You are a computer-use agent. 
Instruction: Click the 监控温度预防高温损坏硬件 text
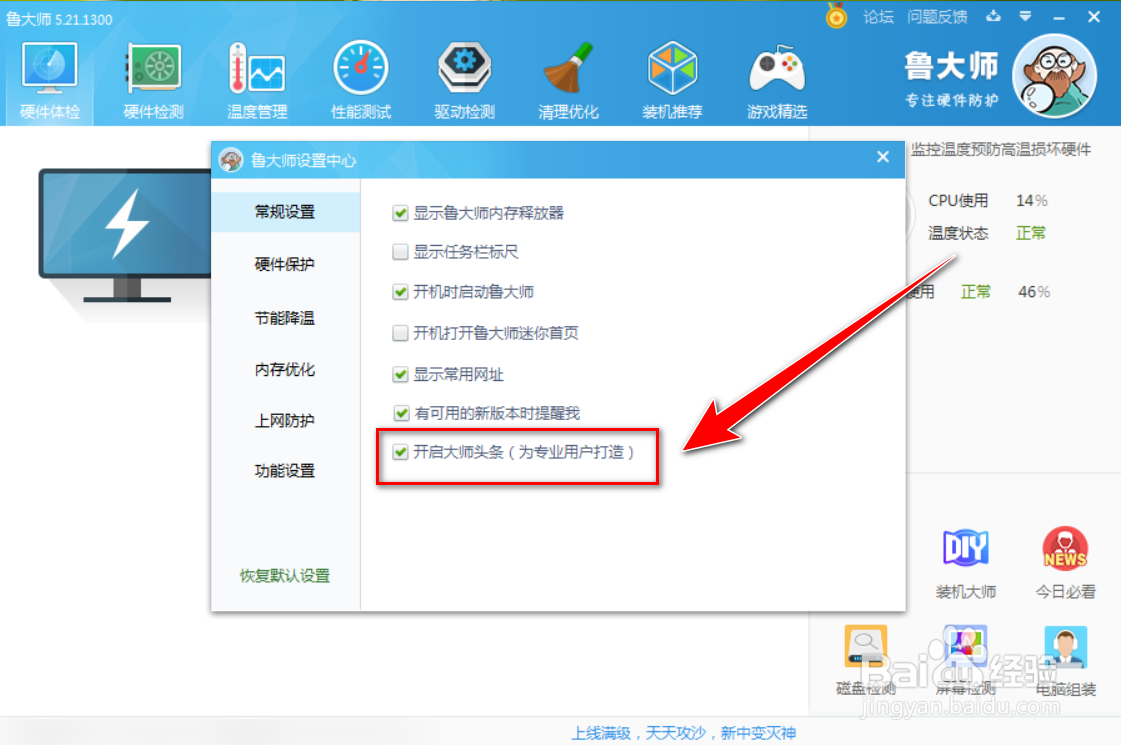[1001, 149]
